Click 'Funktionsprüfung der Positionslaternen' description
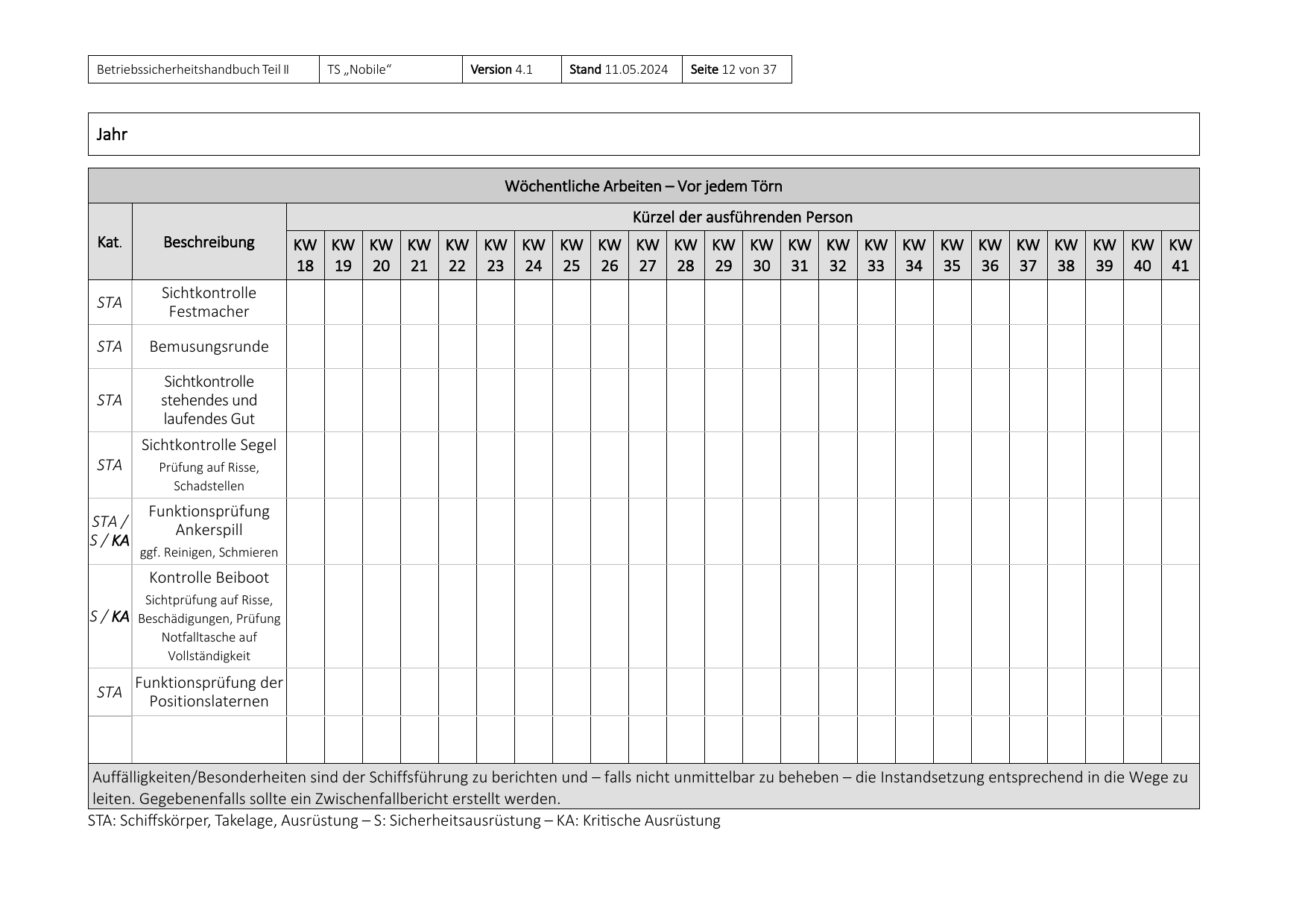 click(x=209, y=692)
